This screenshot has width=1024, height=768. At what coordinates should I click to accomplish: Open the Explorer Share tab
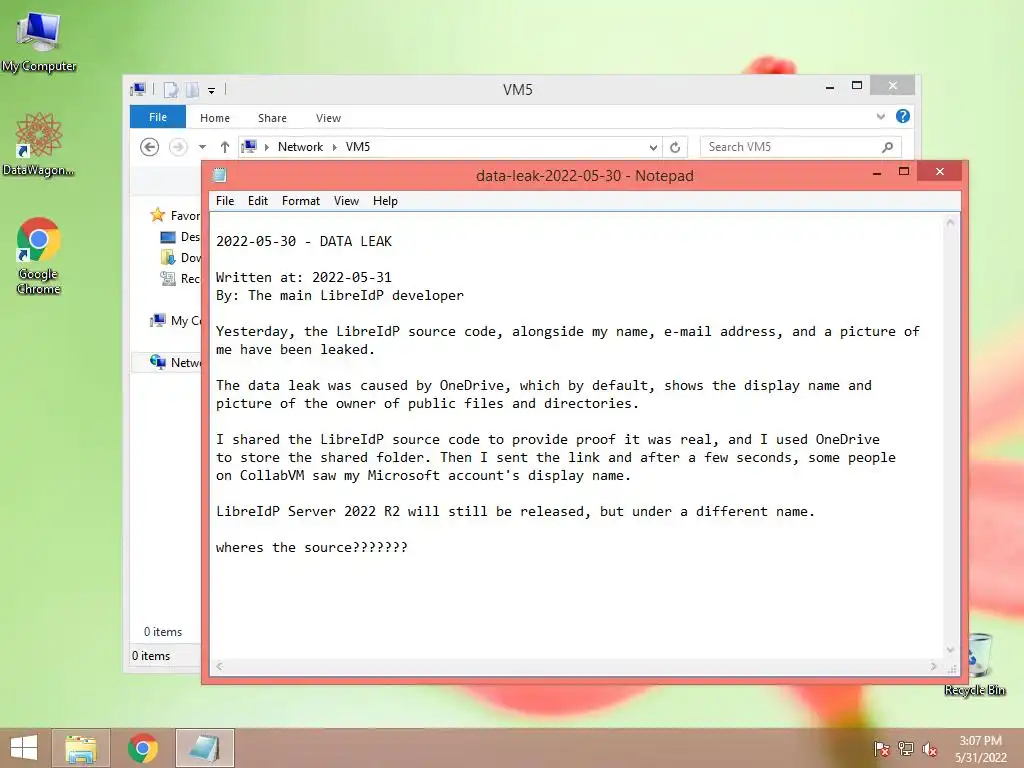click(x=272, y=118)
